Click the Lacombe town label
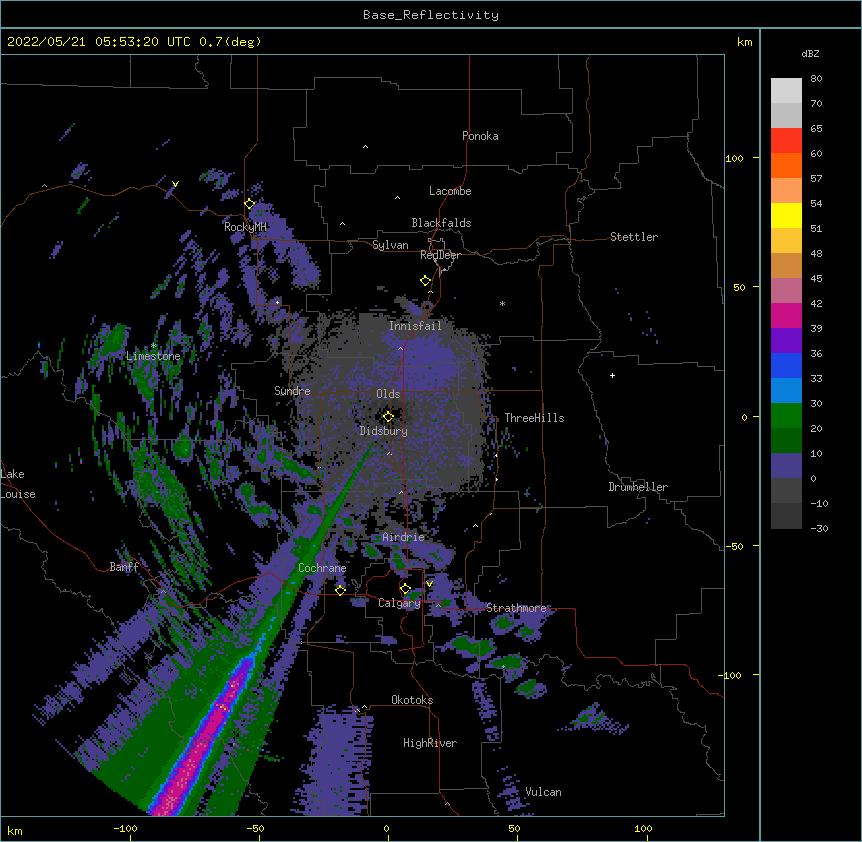The width and height of the screenshot is (862, 842). click(x=450, y=191)
